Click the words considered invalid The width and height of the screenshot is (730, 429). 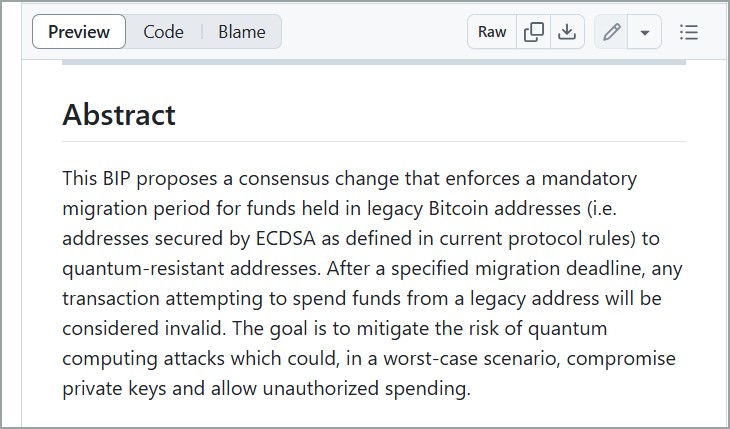pos(144,328)
